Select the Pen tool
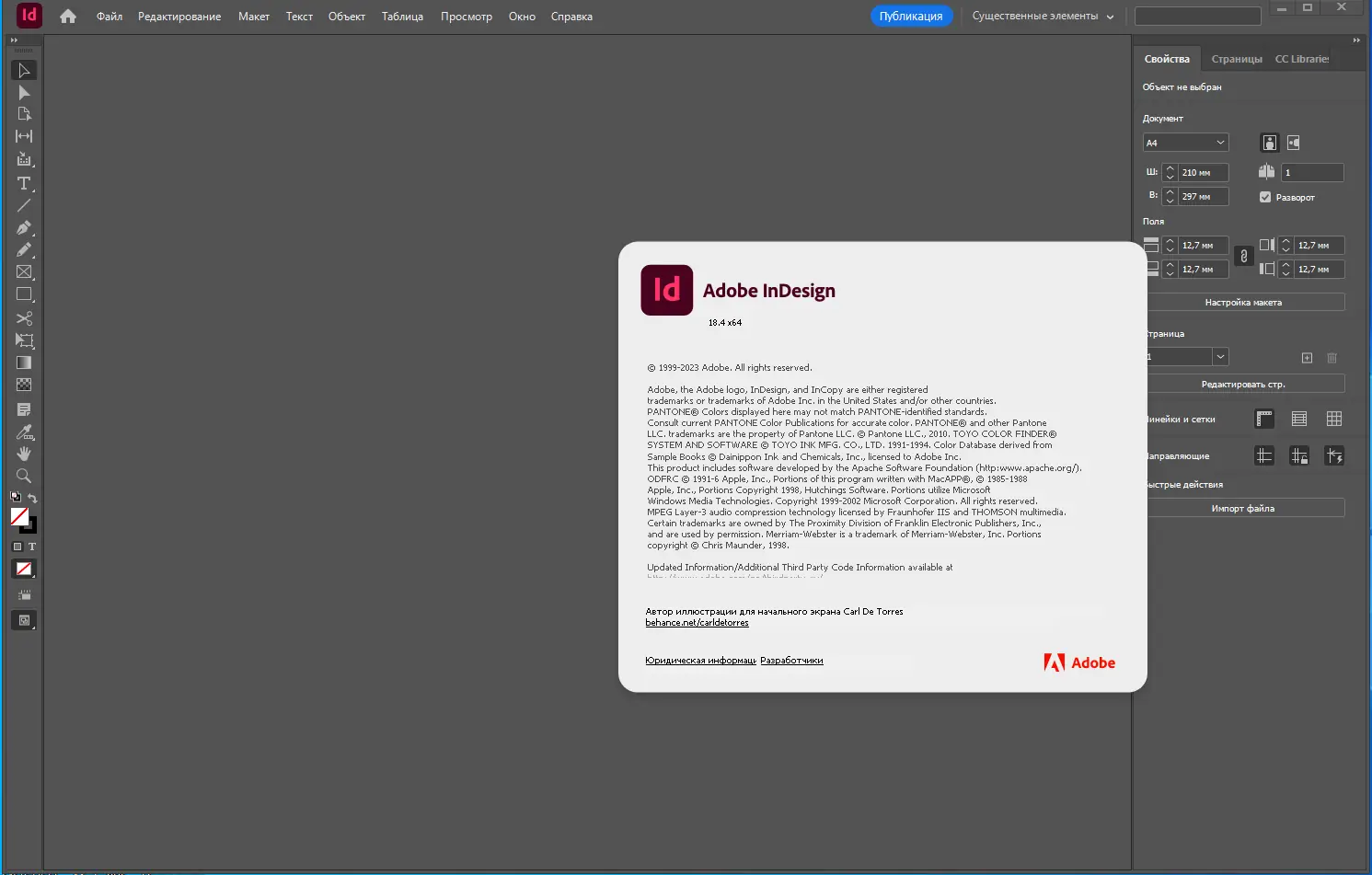 23,227
